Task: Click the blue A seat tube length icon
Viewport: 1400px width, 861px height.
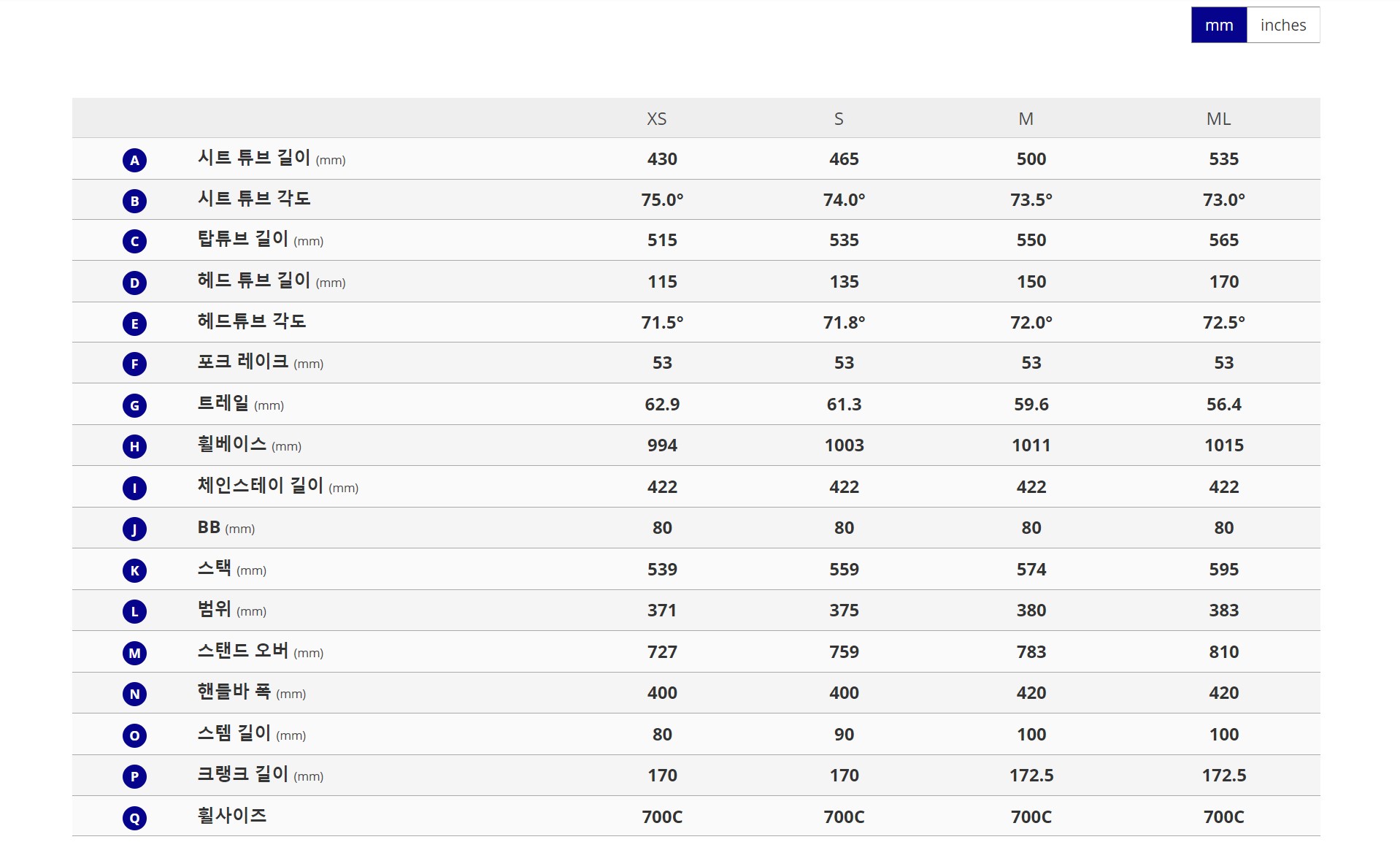Action: [134, 160]
